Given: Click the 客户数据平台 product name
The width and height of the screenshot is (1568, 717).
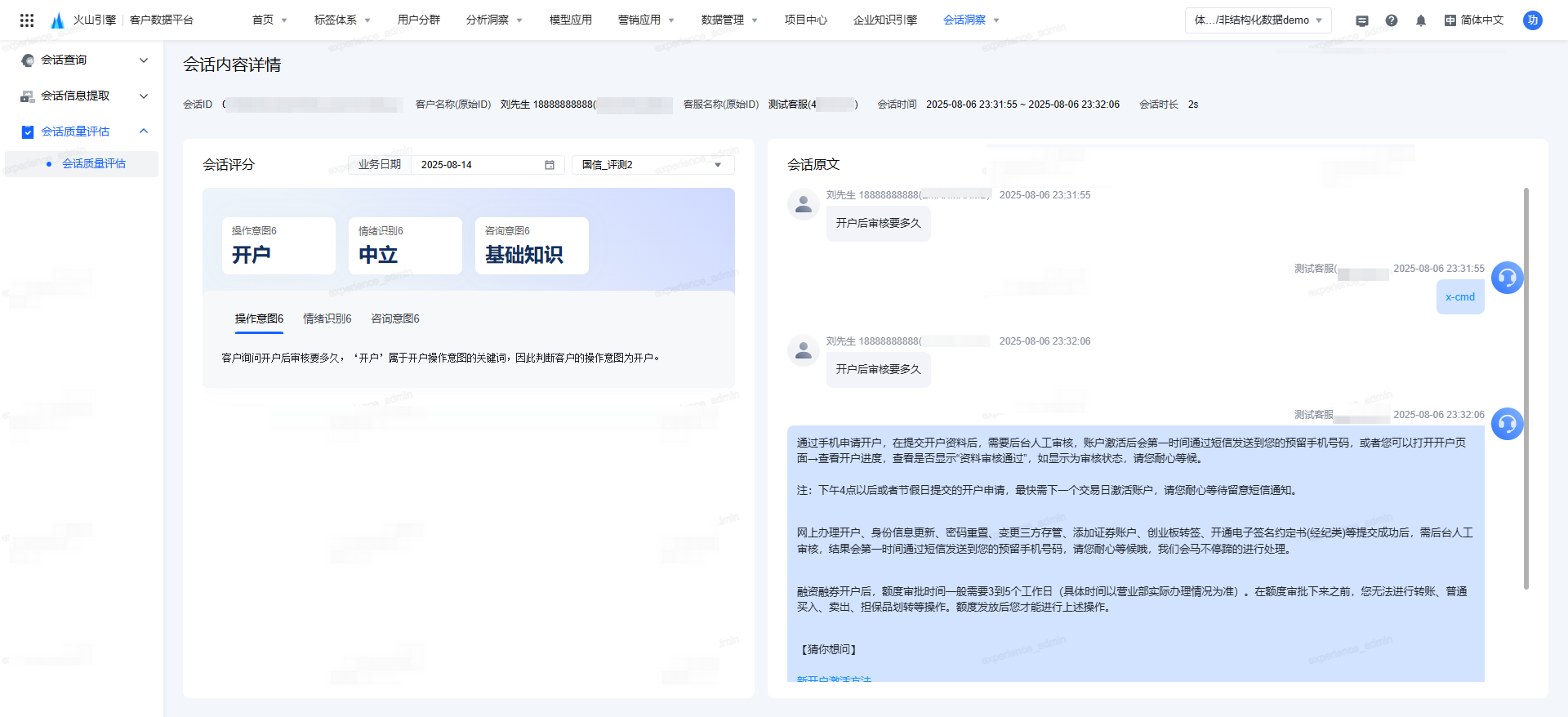Looking at the screenshot, I should click(x=162, y=20).
